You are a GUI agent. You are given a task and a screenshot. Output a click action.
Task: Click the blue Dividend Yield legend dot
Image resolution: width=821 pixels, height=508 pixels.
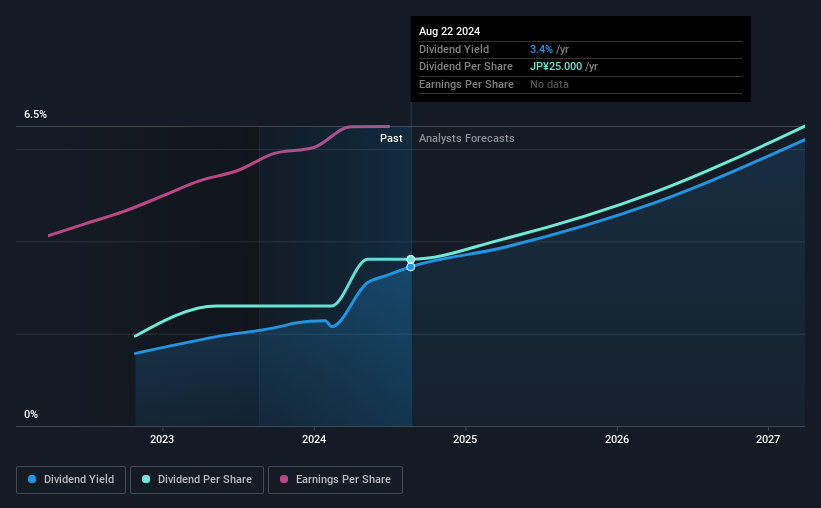tap(32, 479)
